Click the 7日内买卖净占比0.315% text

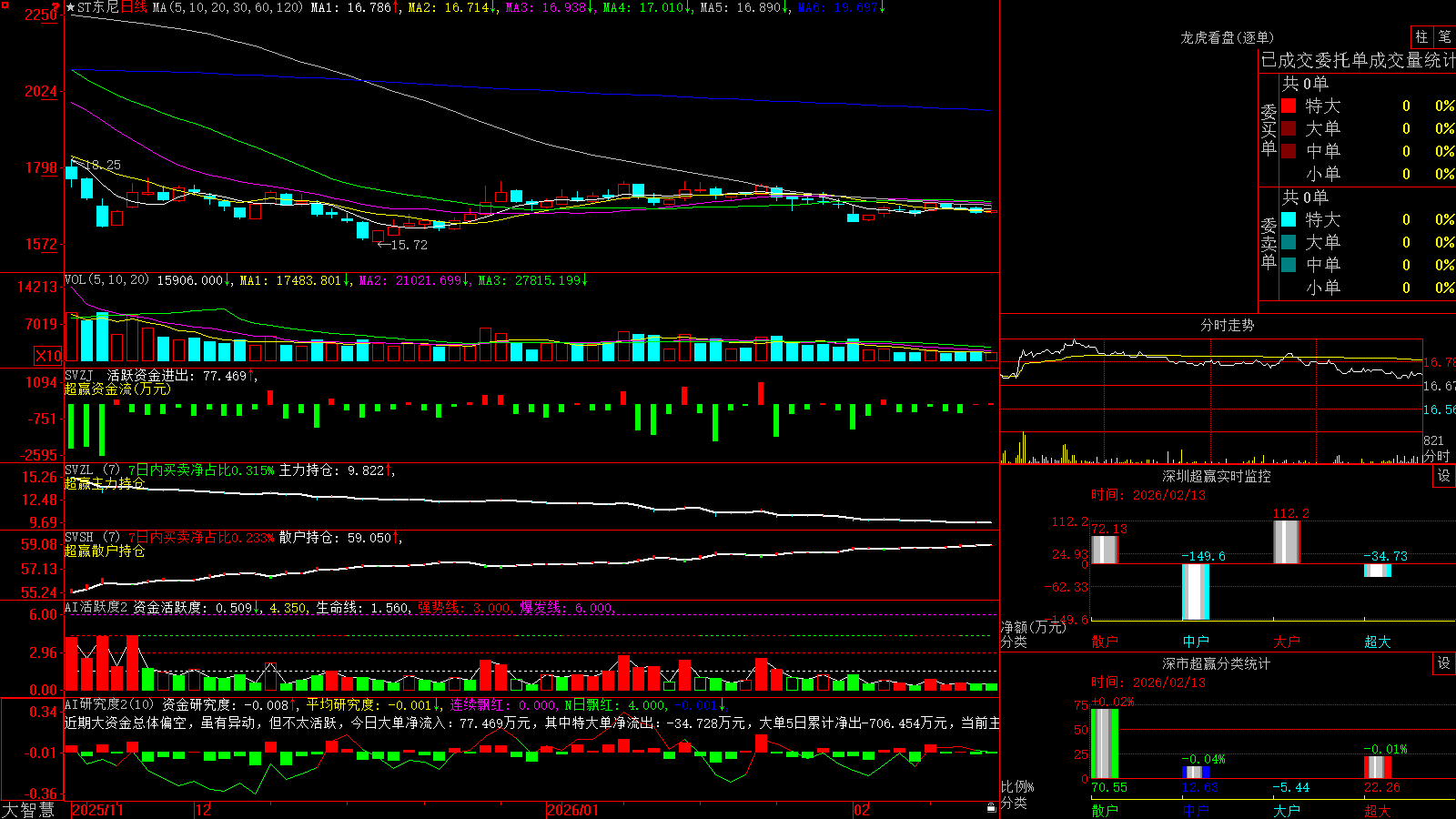click(x=201, y=470)
